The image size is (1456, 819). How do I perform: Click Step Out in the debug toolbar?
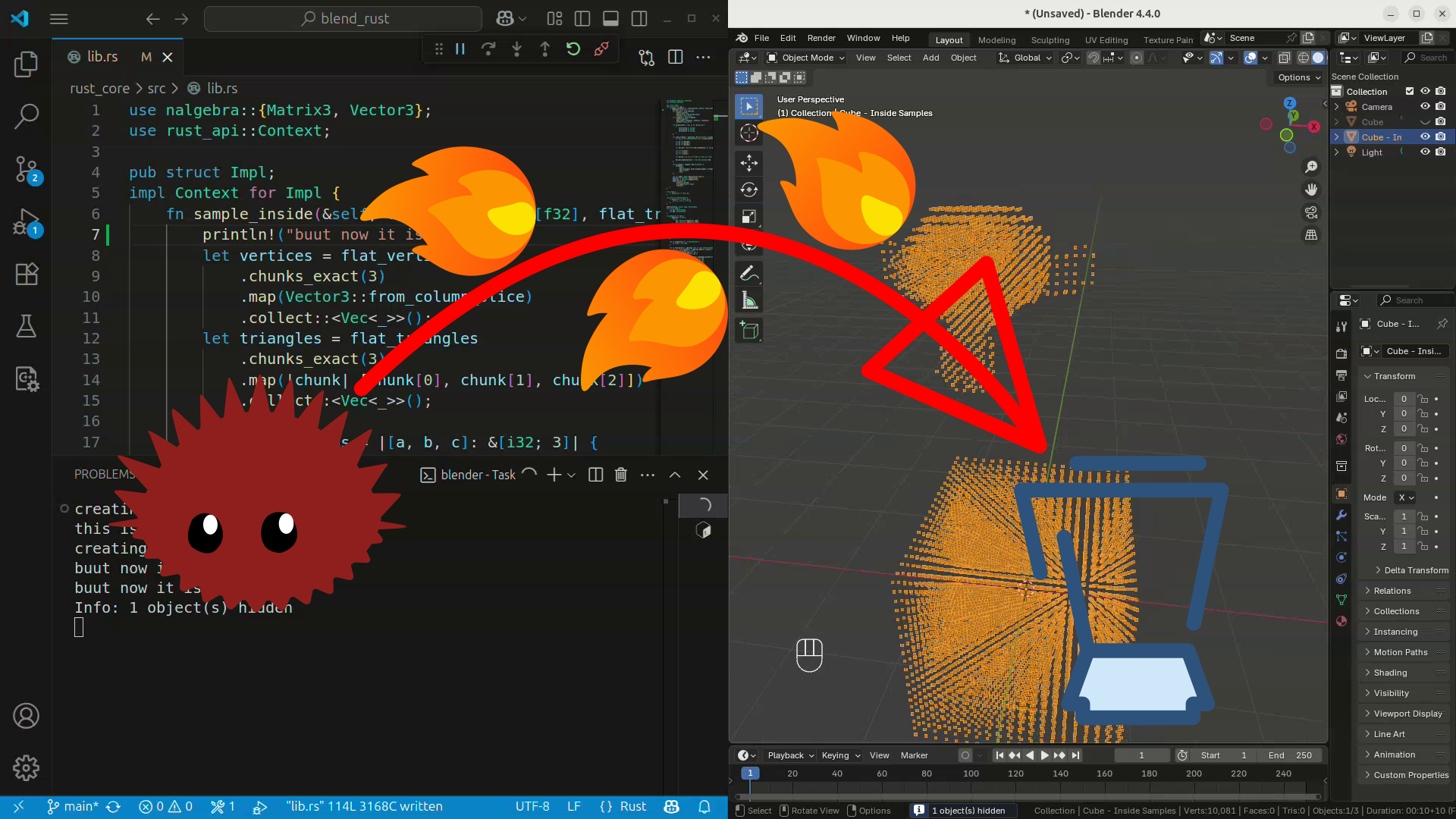[544, 49]
